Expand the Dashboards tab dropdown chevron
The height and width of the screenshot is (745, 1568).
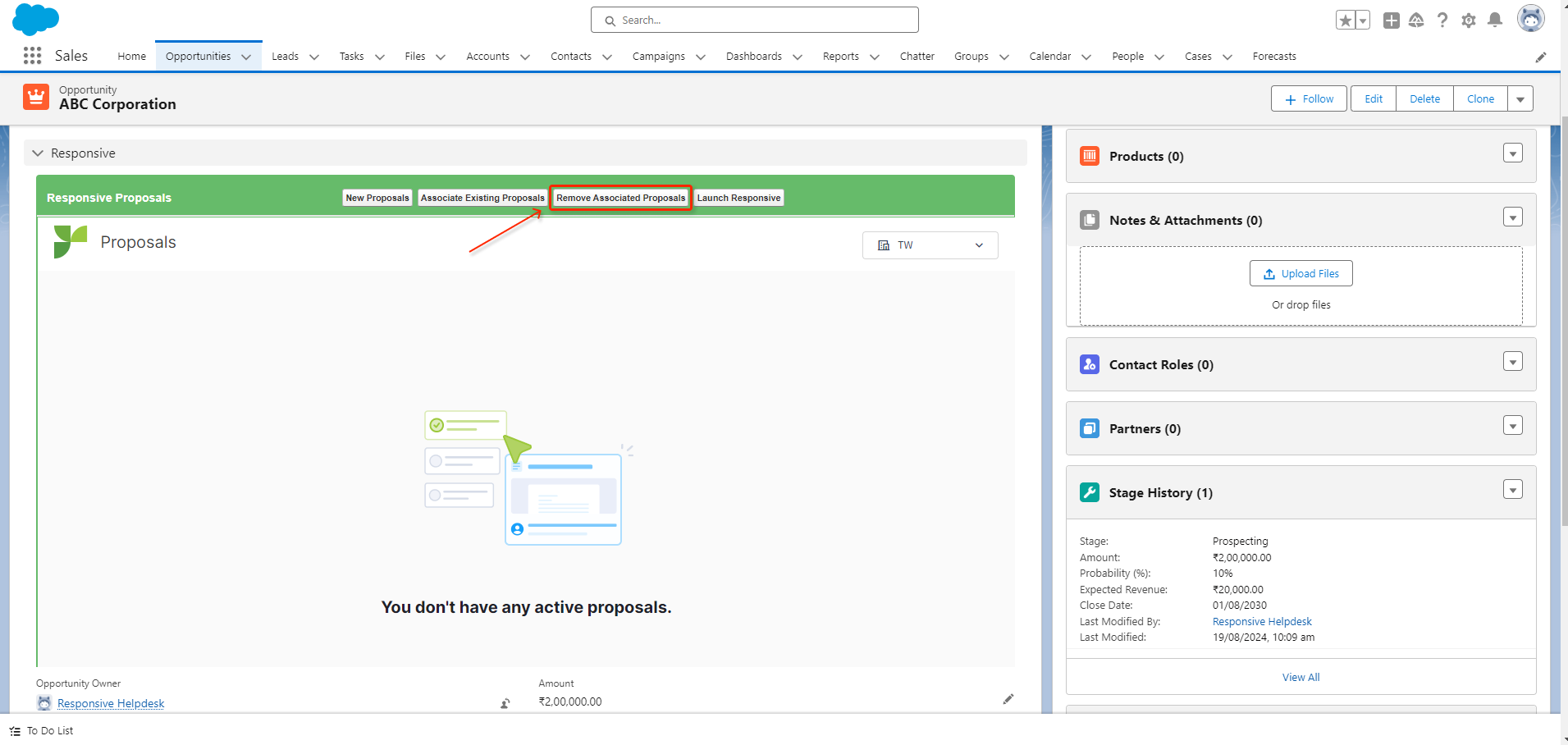(798, 57)
